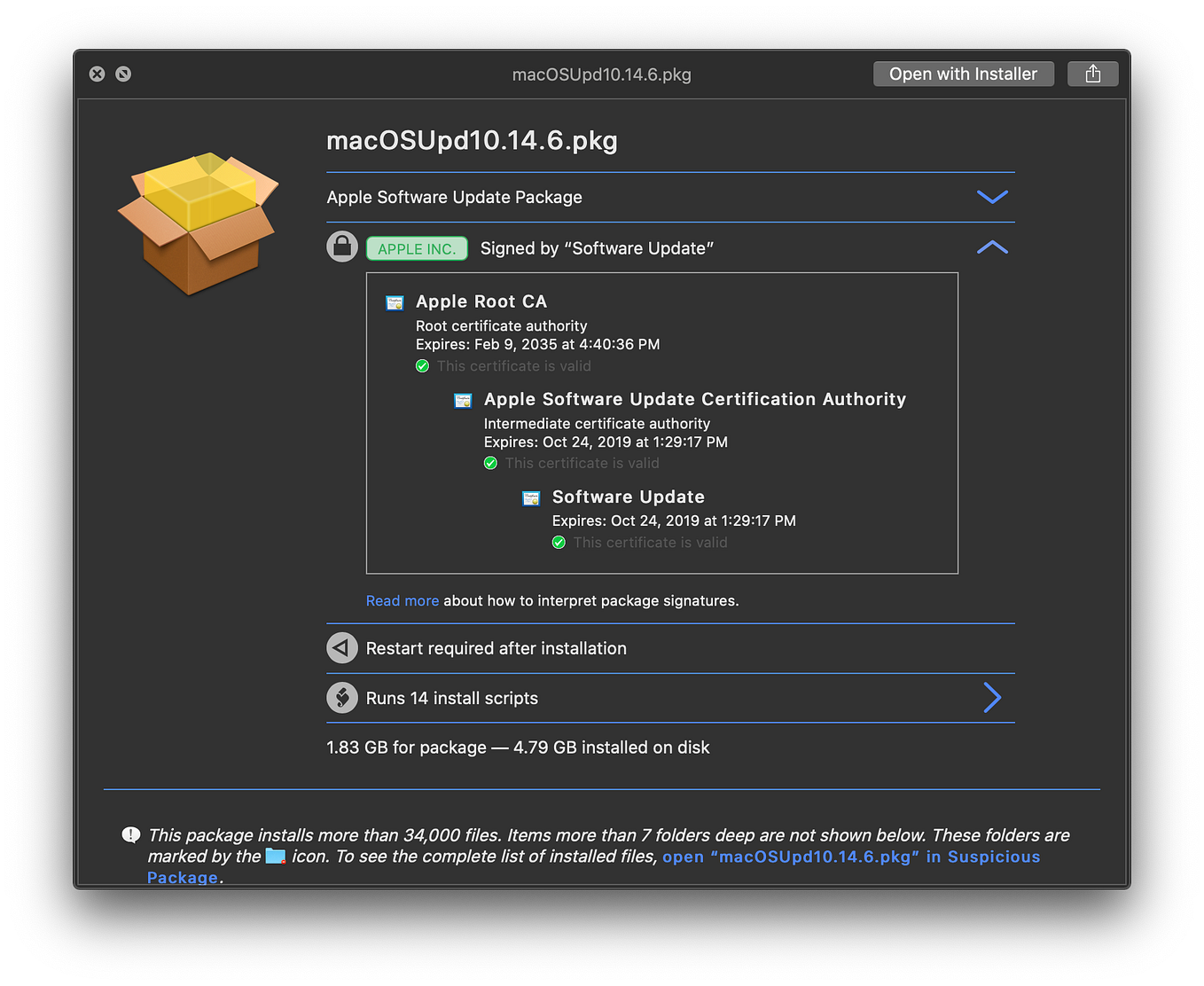Click the install scripts icon
The image size is (1204, 986).
tap(342, 698)
